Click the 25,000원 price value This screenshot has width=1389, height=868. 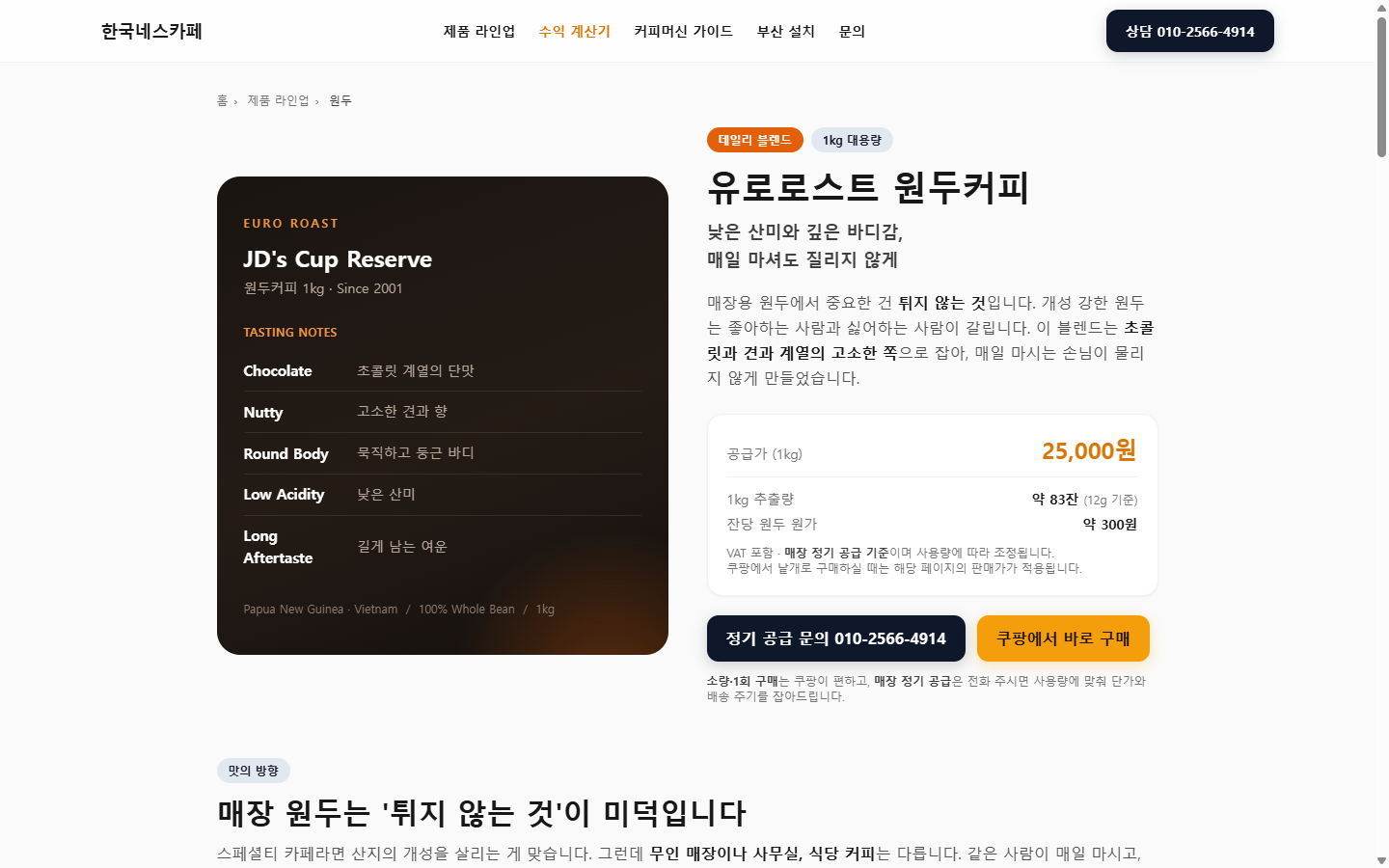1089,451
